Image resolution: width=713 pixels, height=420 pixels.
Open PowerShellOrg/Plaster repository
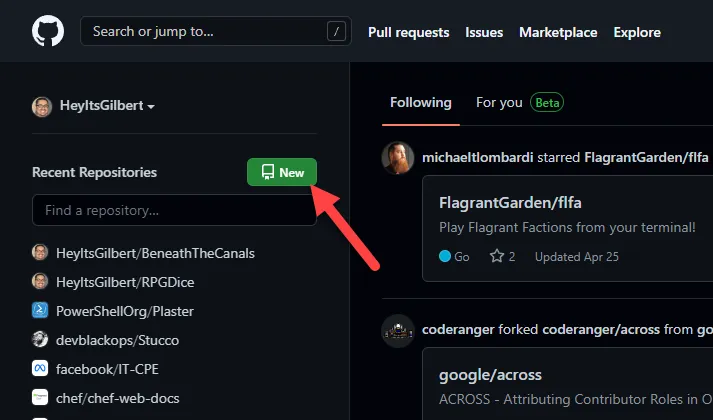click(x=125, y=311)
